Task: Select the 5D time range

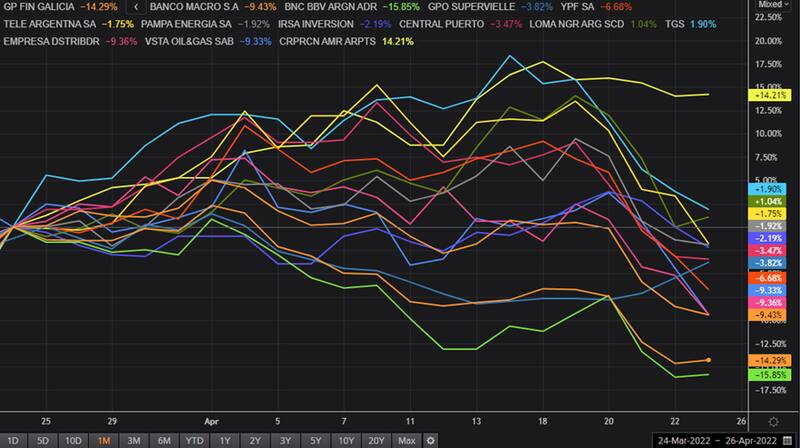Action: coord(43,440)
